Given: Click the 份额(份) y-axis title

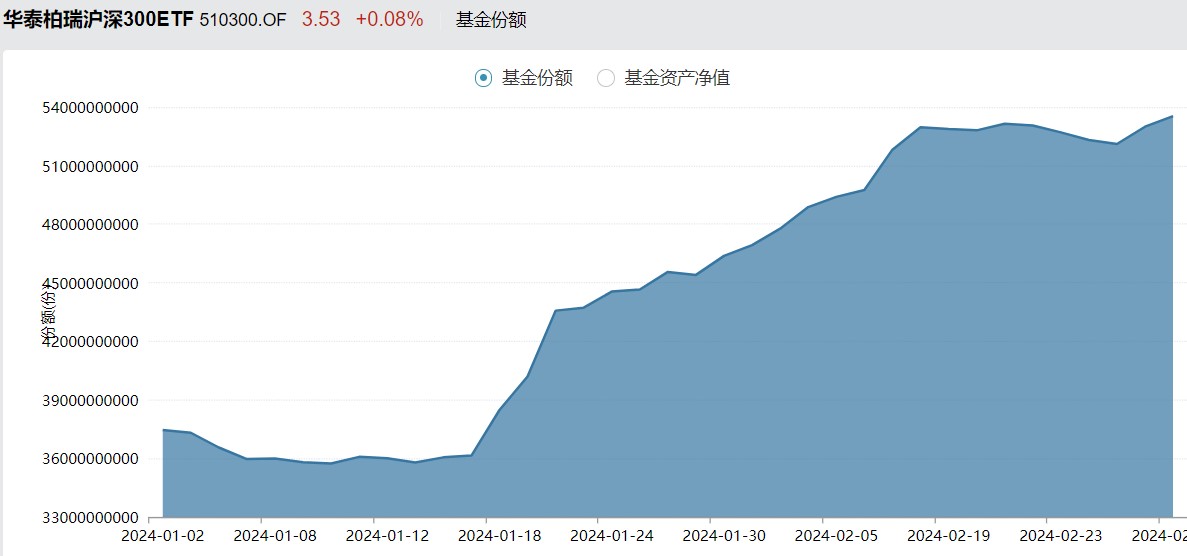Looking at the screenshot, I should point(48,312).
